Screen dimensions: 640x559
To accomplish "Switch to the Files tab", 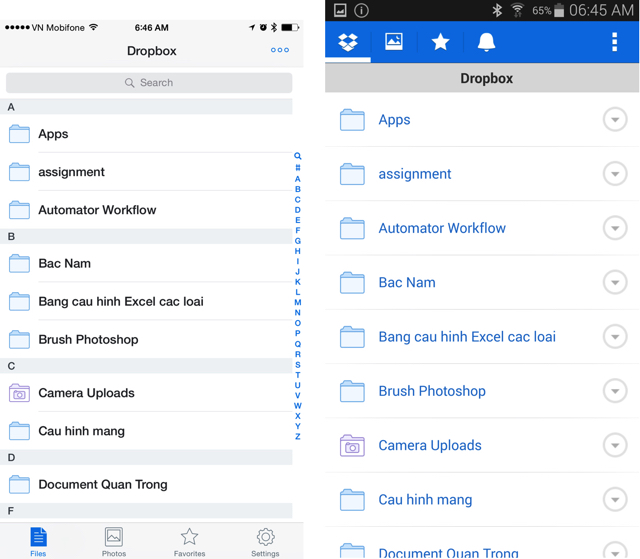I will pyautogui.click(x=38, y=542).
